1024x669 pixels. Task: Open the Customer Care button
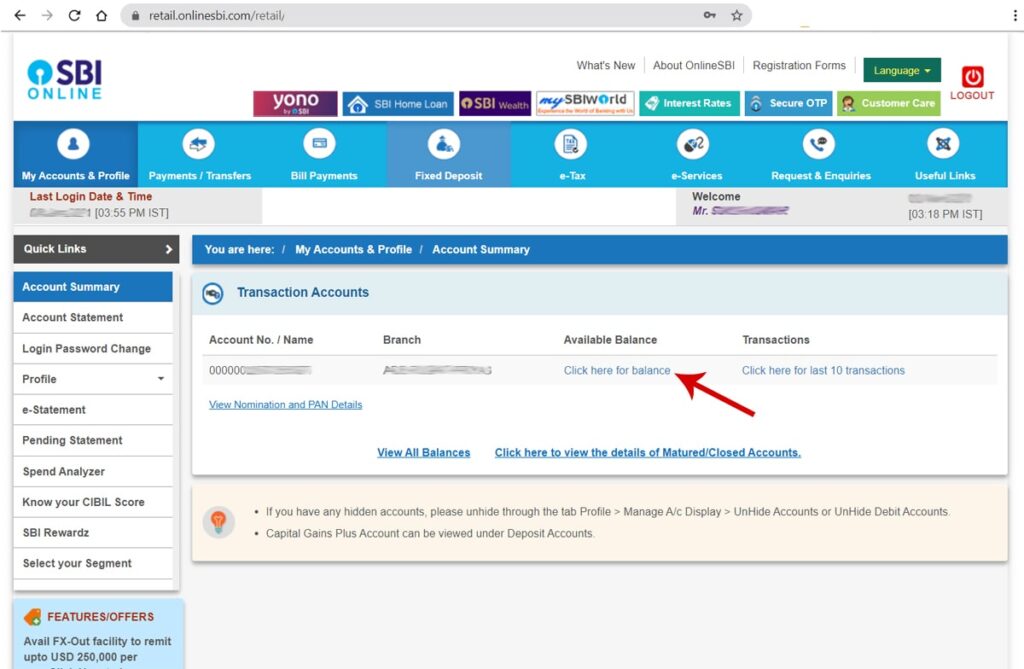[889, 103]
